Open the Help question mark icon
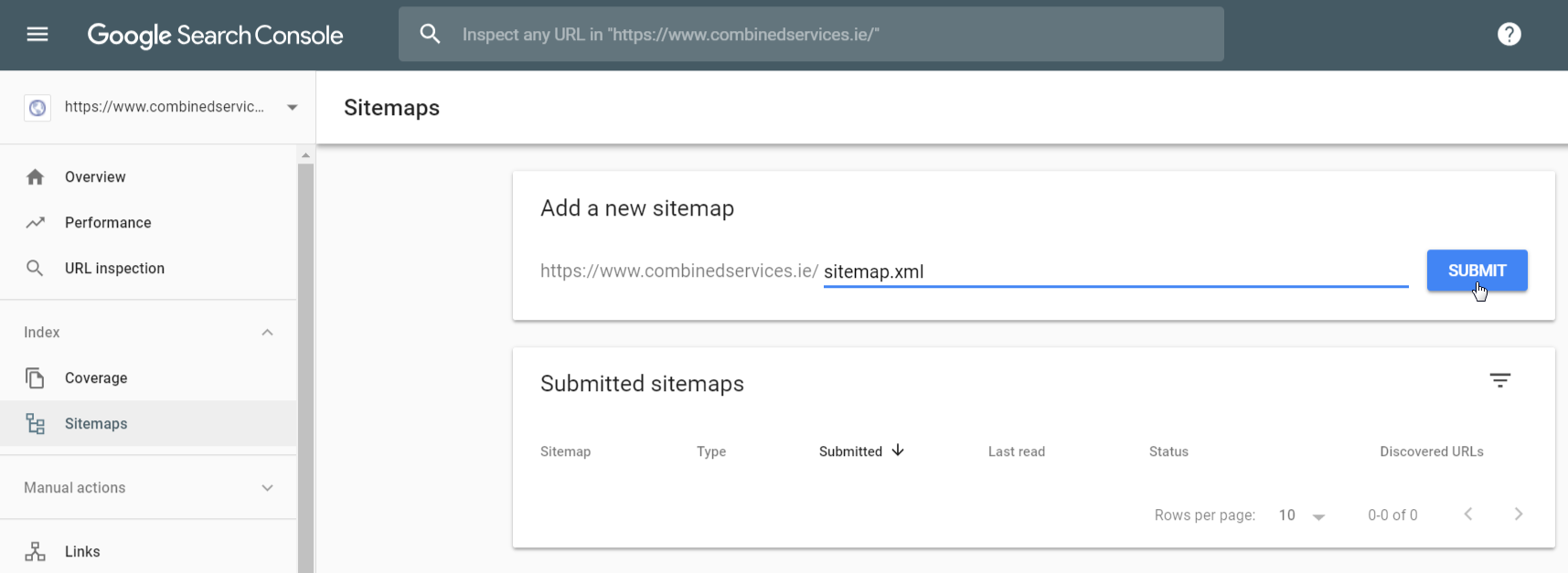The height and width of the screenshot is (573, 1568). click(x=1509, y=35)
